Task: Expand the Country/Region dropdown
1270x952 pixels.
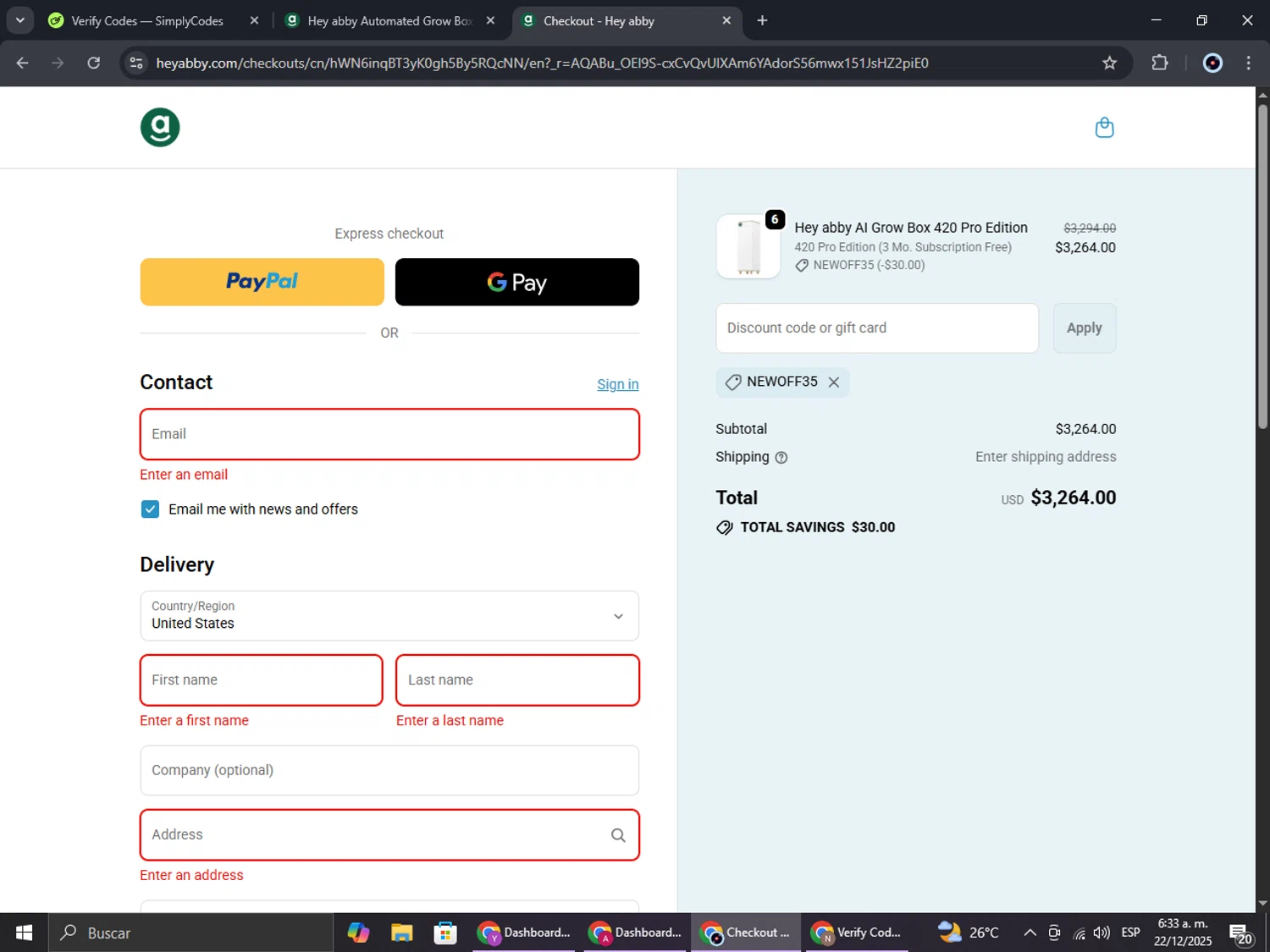Action: click(389, 616)
